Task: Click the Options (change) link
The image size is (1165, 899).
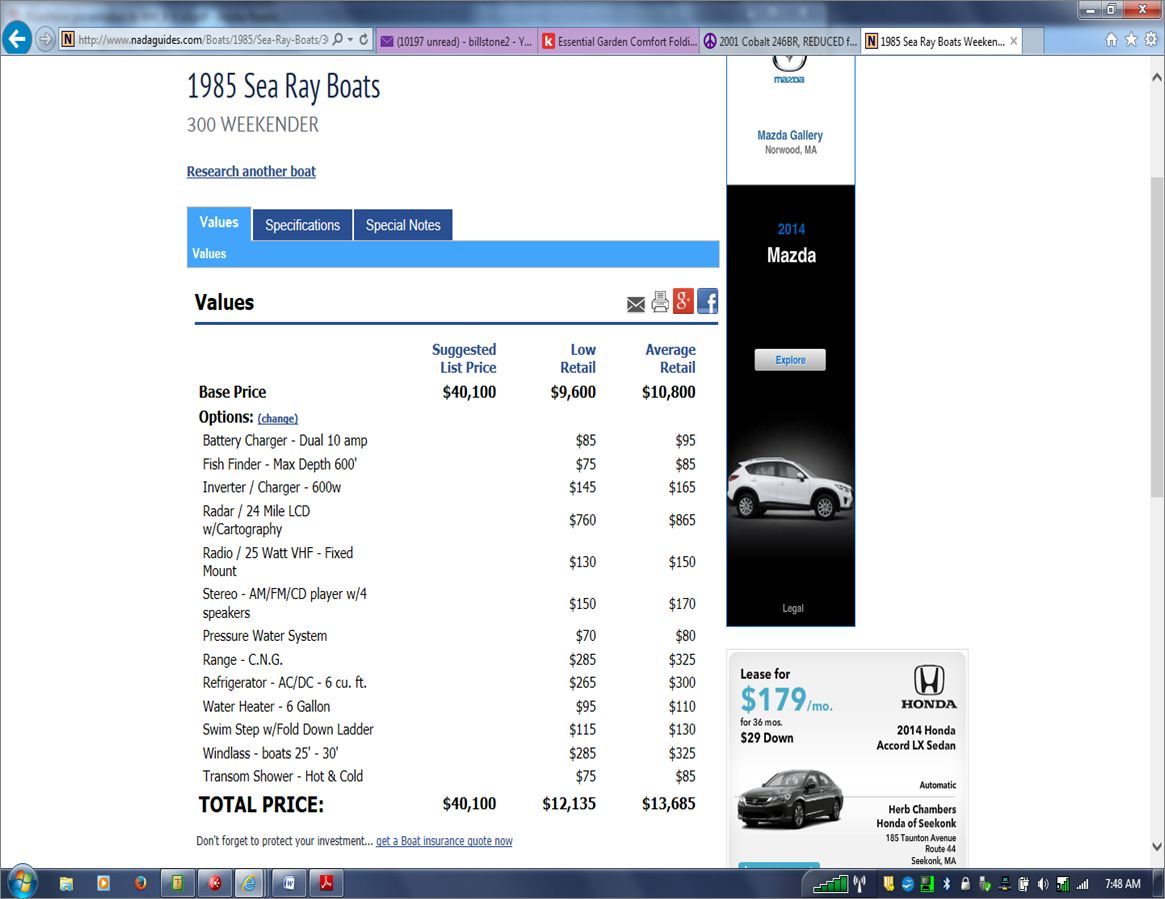Action: coord(278,419)
